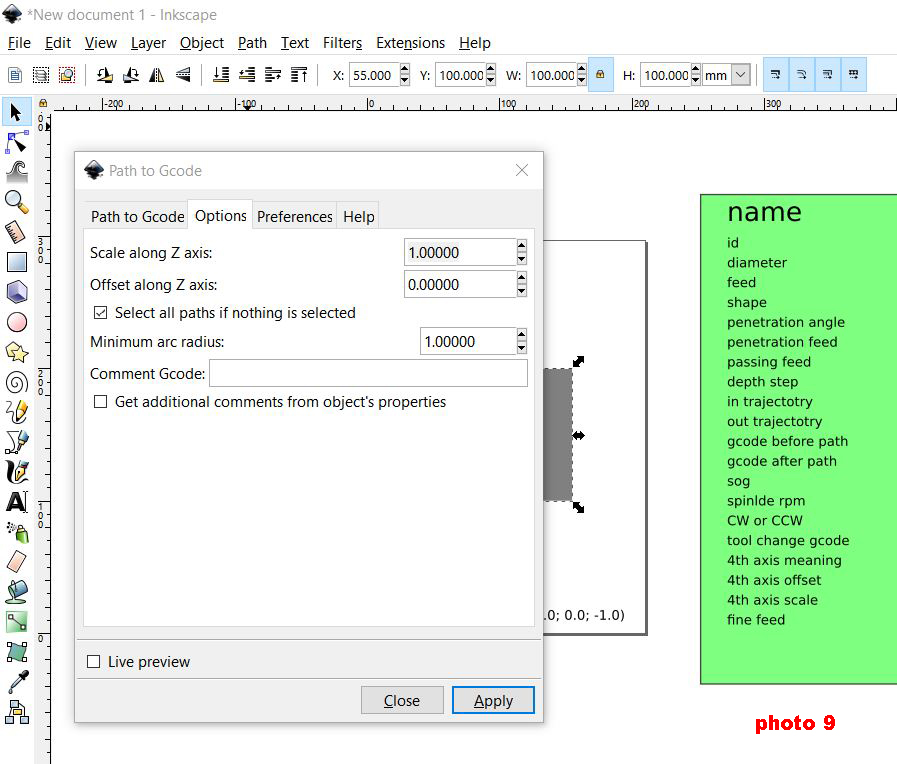Select the Bezier pen tool
Viewport: 897px width, 764px height.
click(16, 442)
